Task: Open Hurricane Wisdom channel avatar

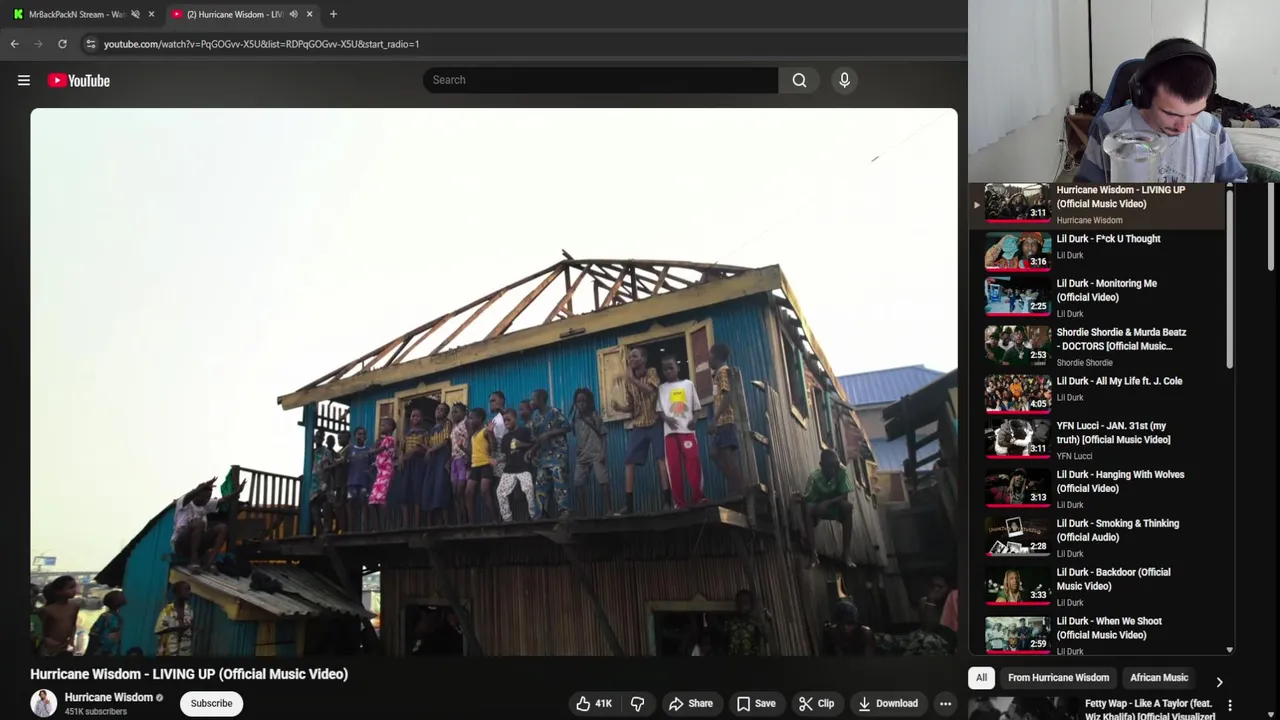Action: (x=43, y=703)
